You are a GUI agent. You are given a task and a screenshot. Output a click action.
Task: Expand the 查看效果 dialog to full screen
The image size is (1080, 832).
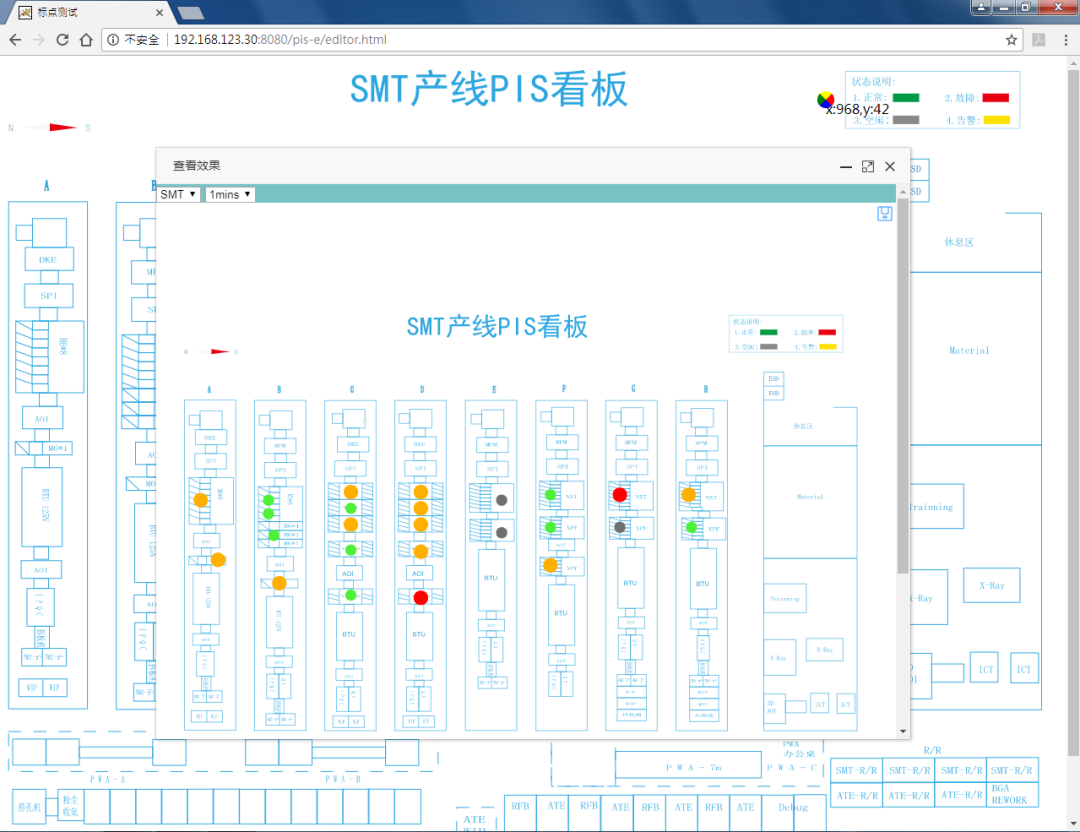pyautogui.click(x=867, y=166)
